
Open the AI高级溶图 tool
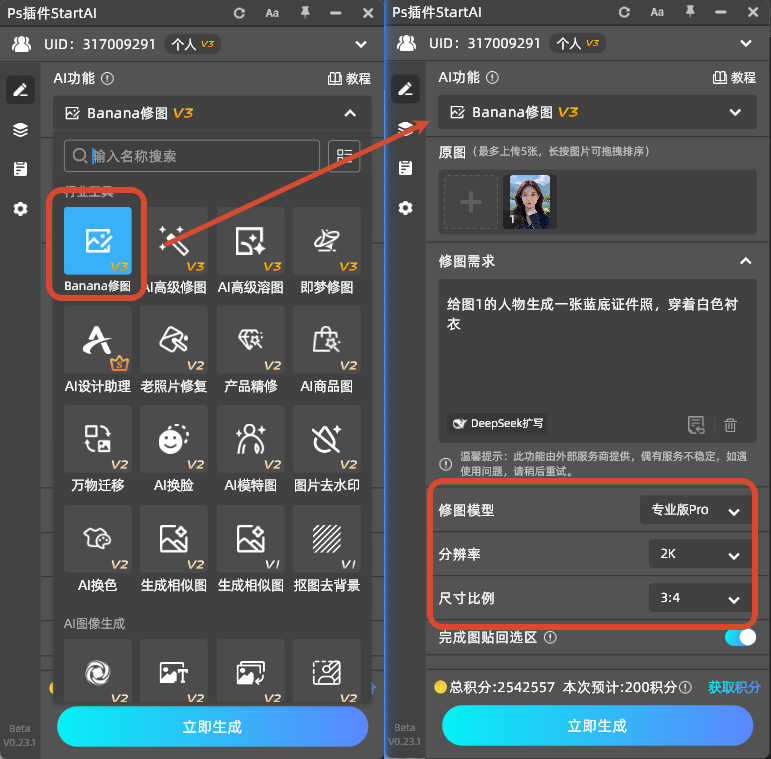pos(250,241)
